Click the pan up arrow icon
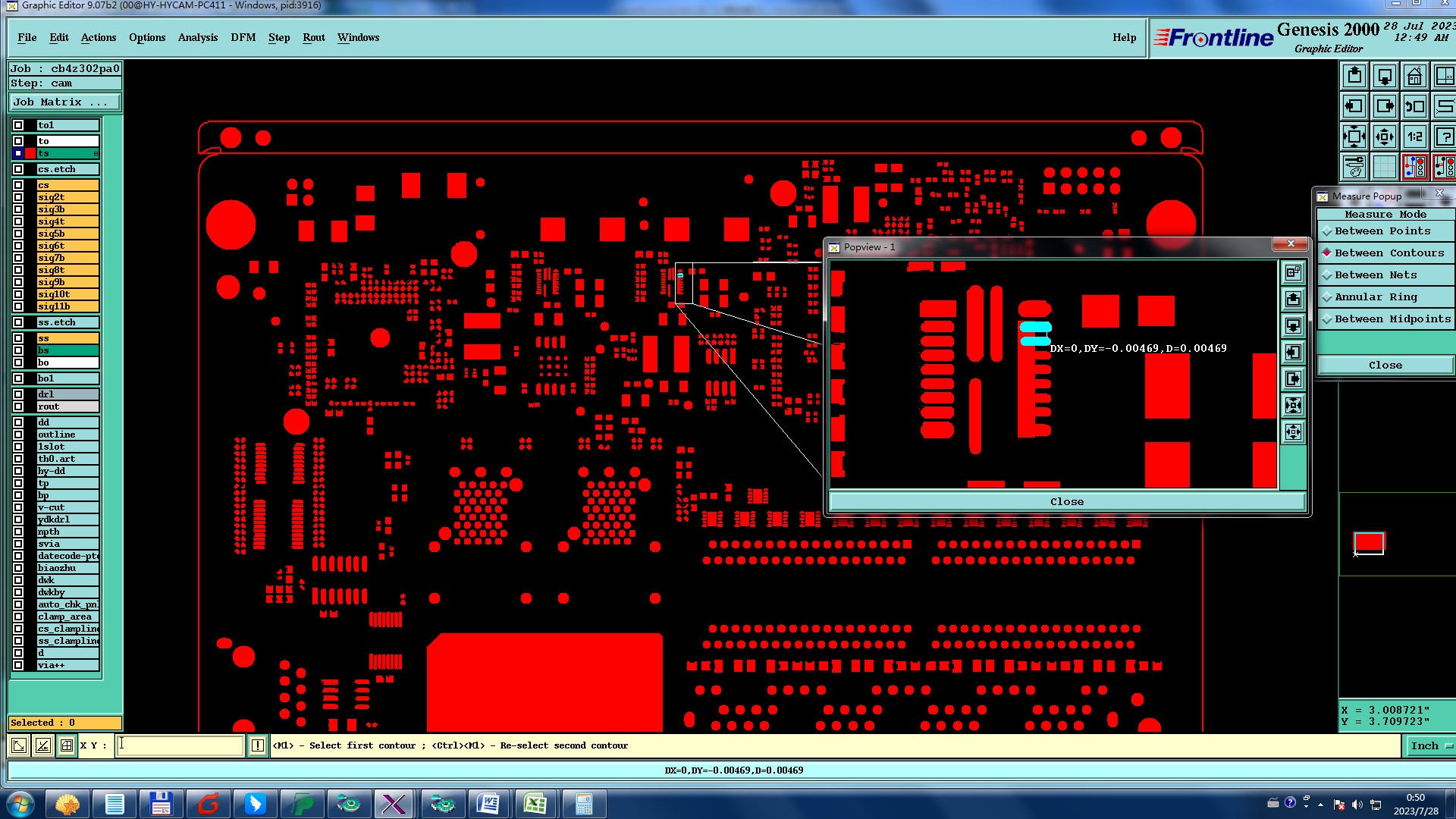Image resolution: width=1456 pixels, height=819 pixels. point(1354,77)
